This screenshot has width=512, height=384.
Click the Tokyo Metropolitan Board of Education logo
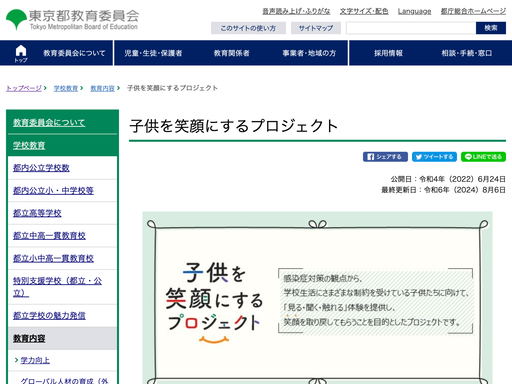(x=72, y=20)
